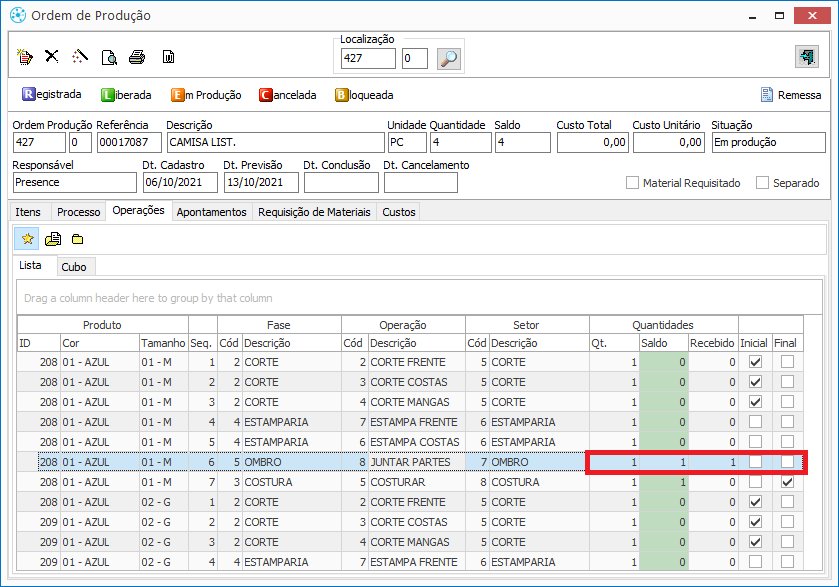Toggle the Separado checkbox
Screen dimensions: 839x587
coord(762,183)
